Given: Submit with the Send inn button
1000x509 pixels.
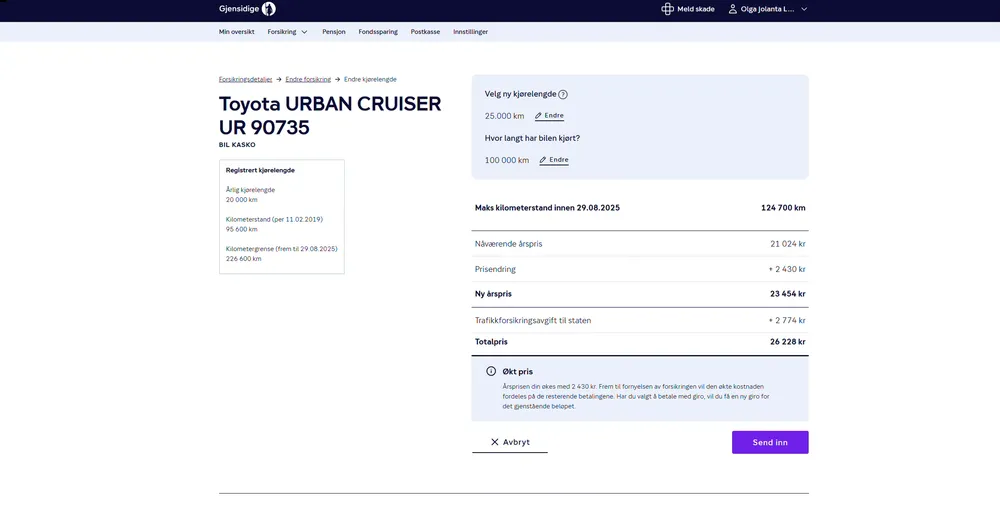Looking at the screenshot, I should click(770, 442).
